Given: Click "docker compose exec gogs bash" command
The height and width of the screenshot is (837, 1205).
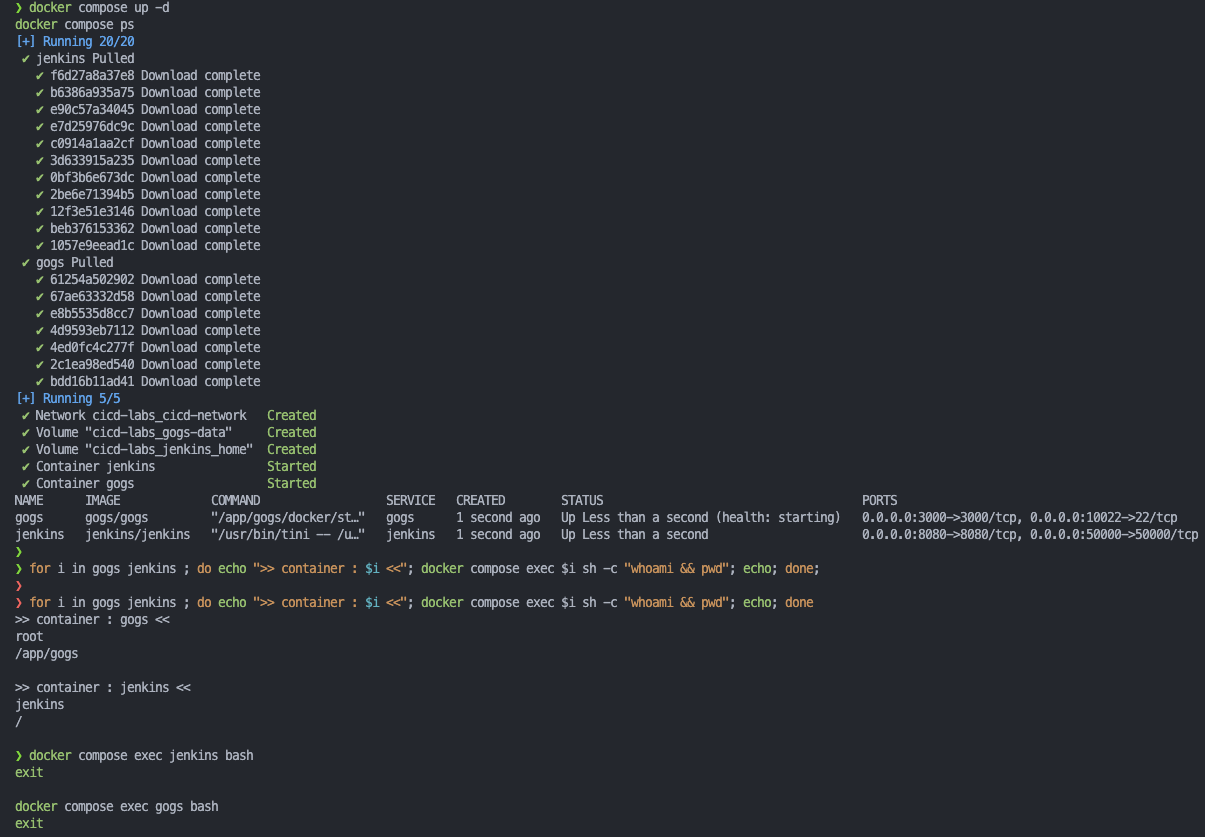Looking at the screenshot, I should (x=117, y=806).
